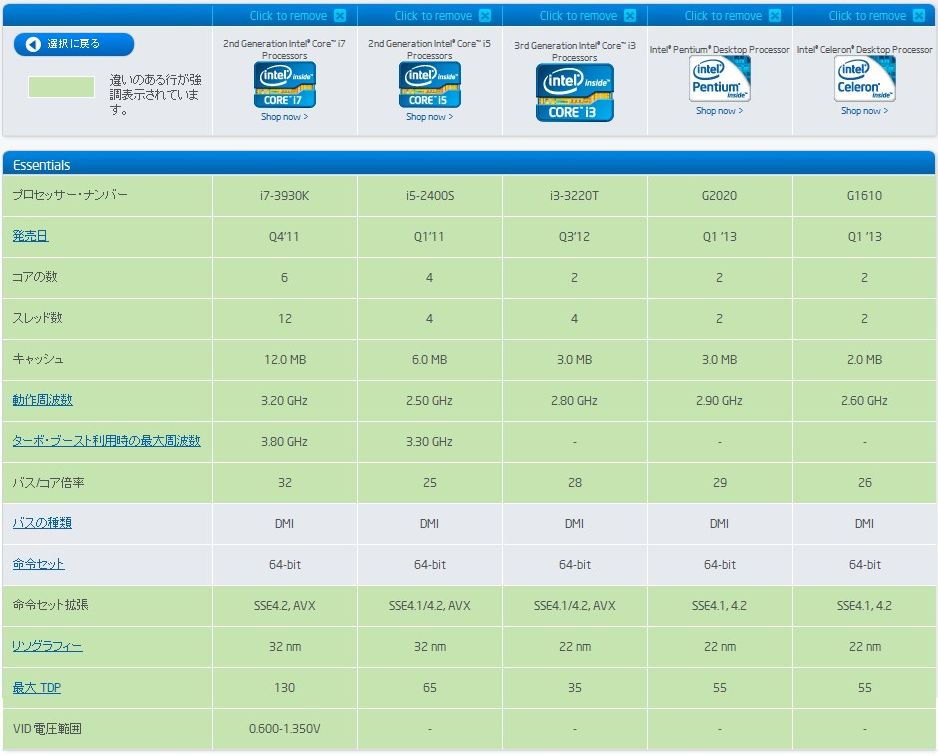The width and height of the screenshot is (938, 756).
Task: Open the 命令セット link
Action: coord(38,563)
